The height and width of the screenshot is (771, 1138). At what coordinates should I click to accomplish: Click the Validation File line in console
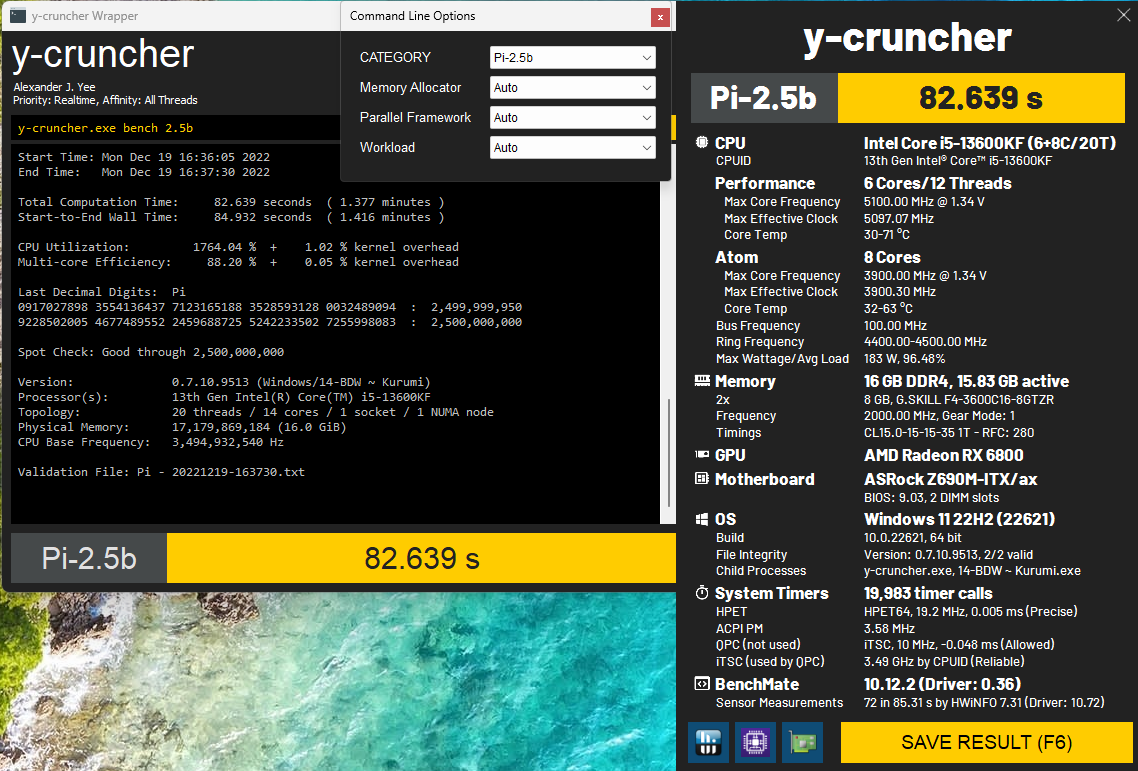(x=161, y=472)
